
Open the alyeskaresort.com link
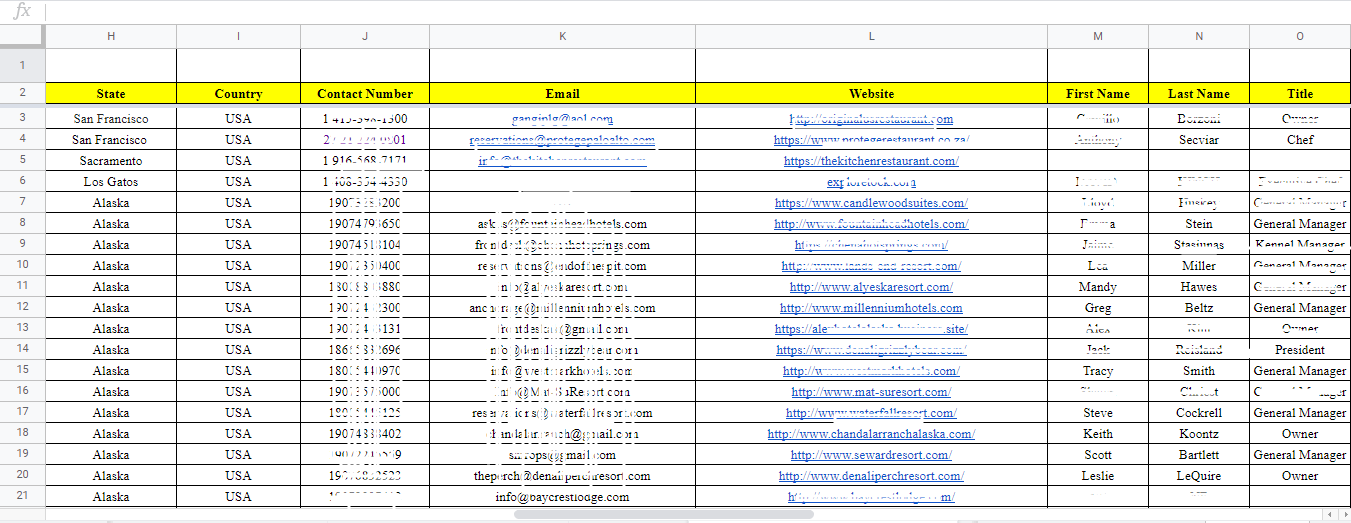(x=871, y=287)
